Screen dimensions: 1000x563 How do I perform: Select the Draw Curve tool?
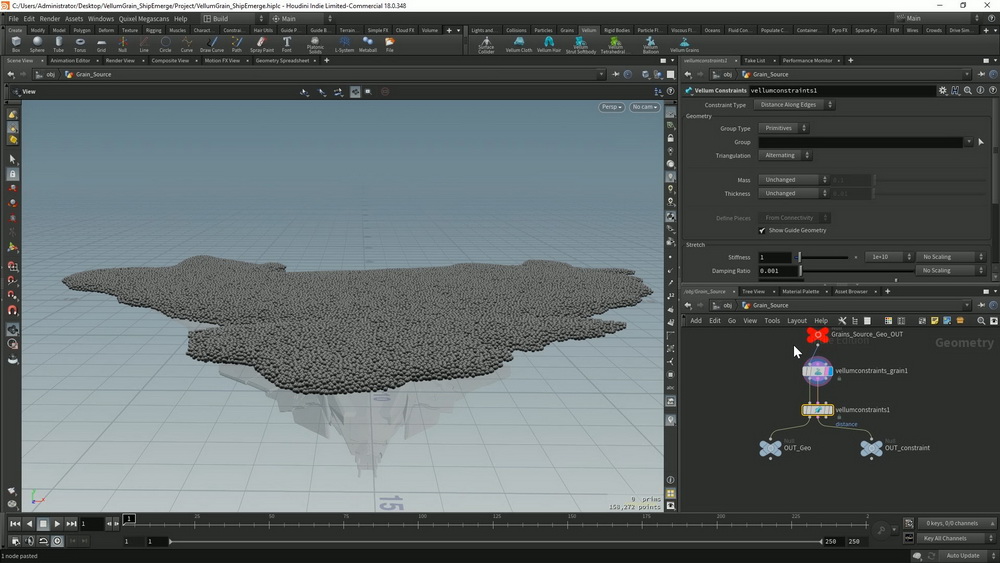[x=212, y=44]
